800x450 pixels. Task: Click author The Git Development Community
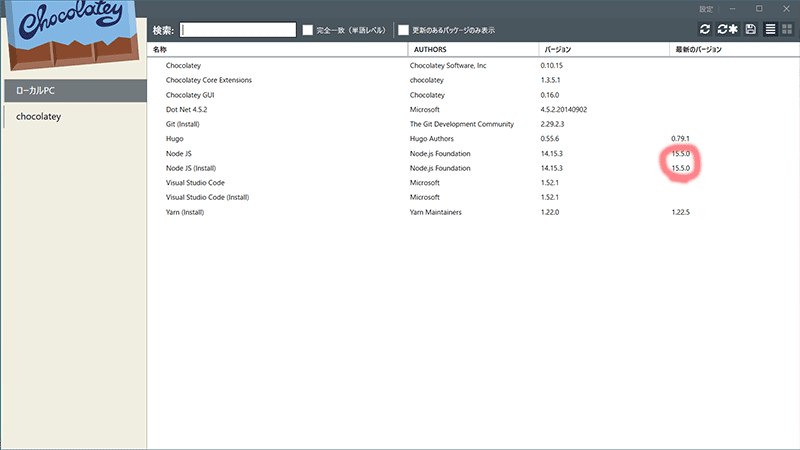click(462, 124)
